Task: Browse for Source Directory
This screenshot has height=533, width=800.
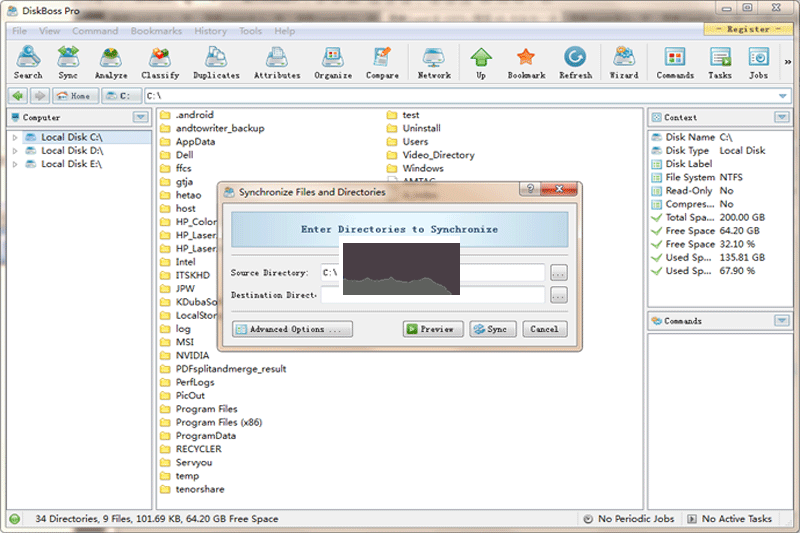Action: click(559, 273)
